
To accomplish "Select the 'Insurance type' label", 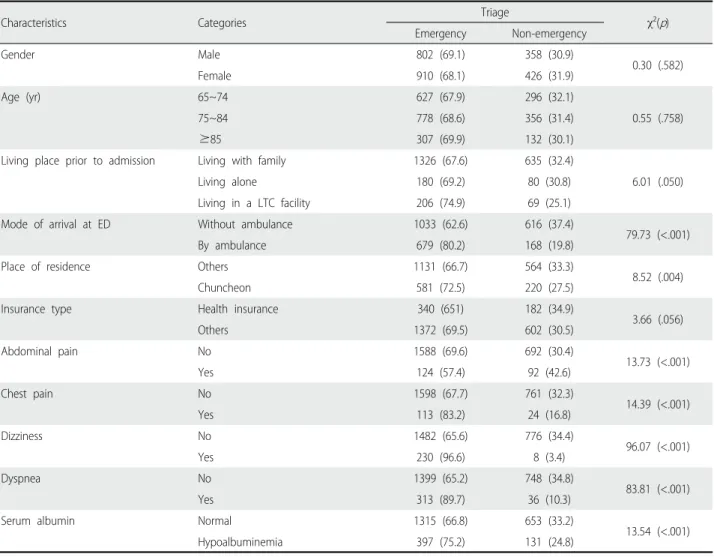I will (36, 309).
